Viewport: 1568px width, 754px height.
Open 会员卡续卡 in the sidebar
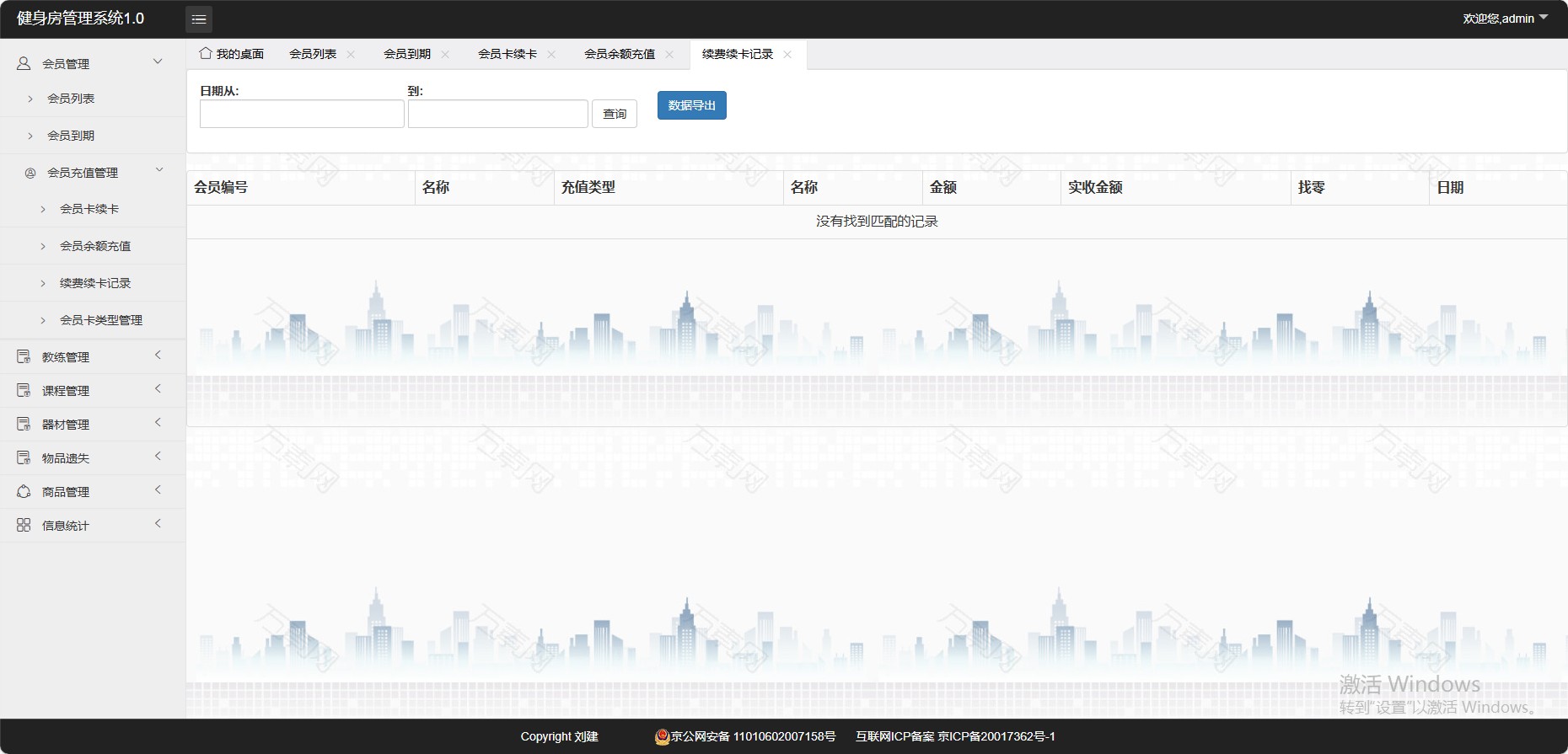[x=89, y=209]
